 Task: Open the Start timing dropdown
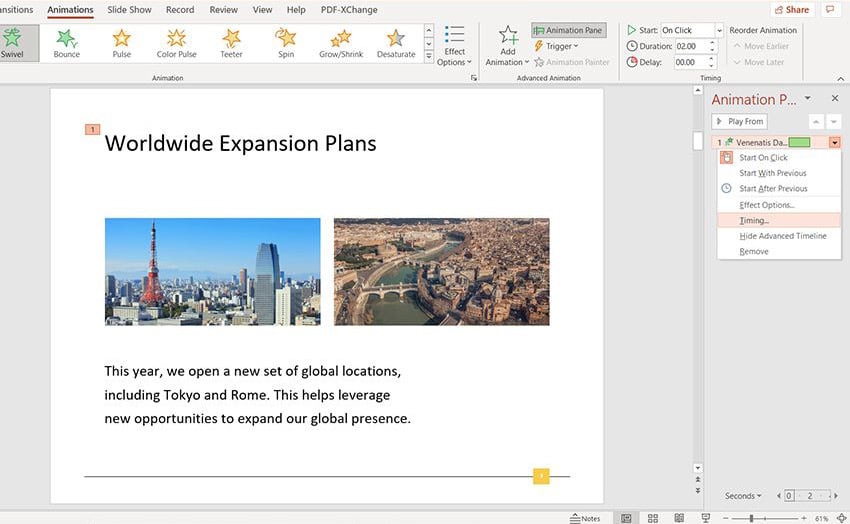717,30
